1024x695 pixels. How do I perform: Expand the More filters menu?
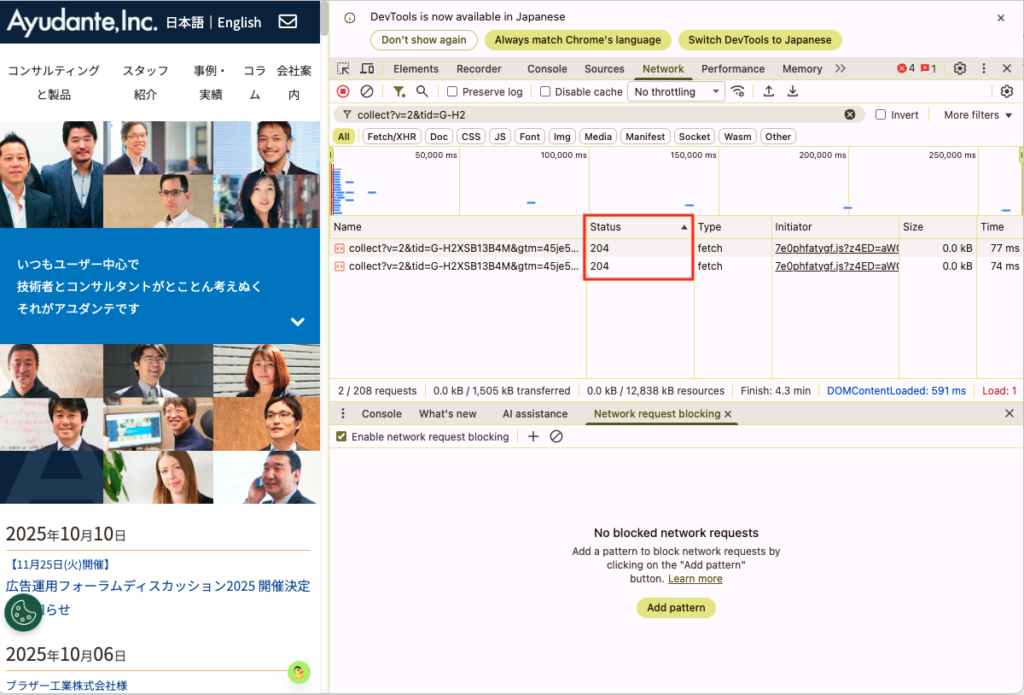pyautogui.click(x=977, y=115)
